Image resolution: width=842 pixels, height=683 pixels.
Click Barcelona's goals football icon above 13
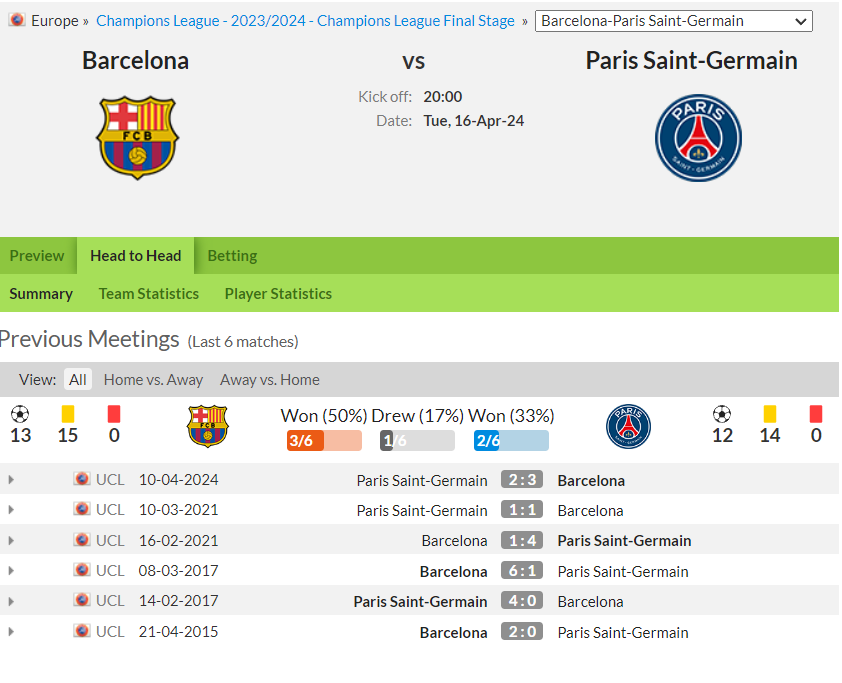pos(20,414)
